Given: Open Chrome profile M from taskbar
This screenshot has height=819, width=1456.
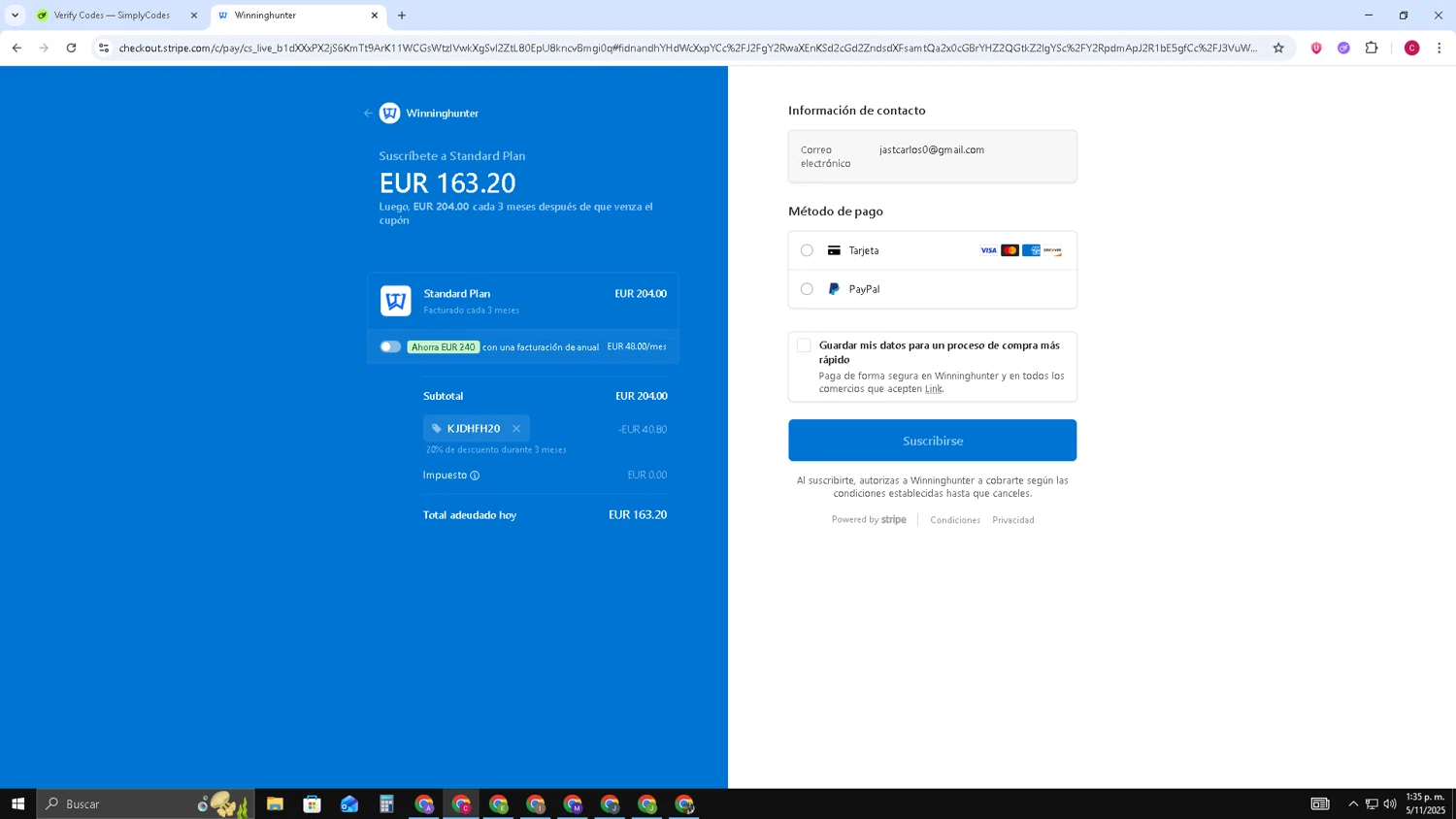Looking at the screenshot, I should pos(573,803).
